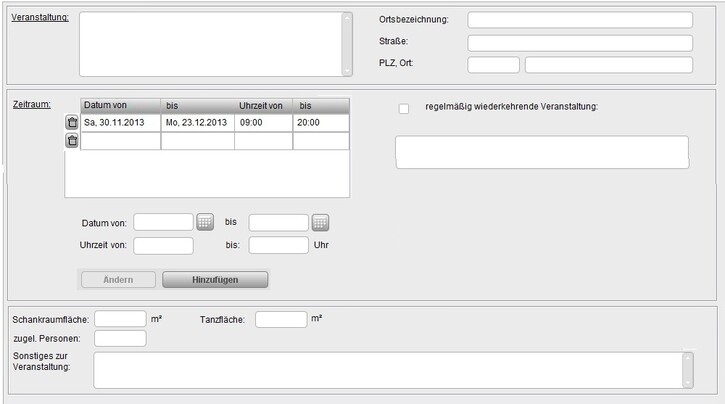Viewport: 725px width, 404px height.
Task: Focus the Uhrzeit von time input
Action: pyautogui.click(x=163, y=245)
